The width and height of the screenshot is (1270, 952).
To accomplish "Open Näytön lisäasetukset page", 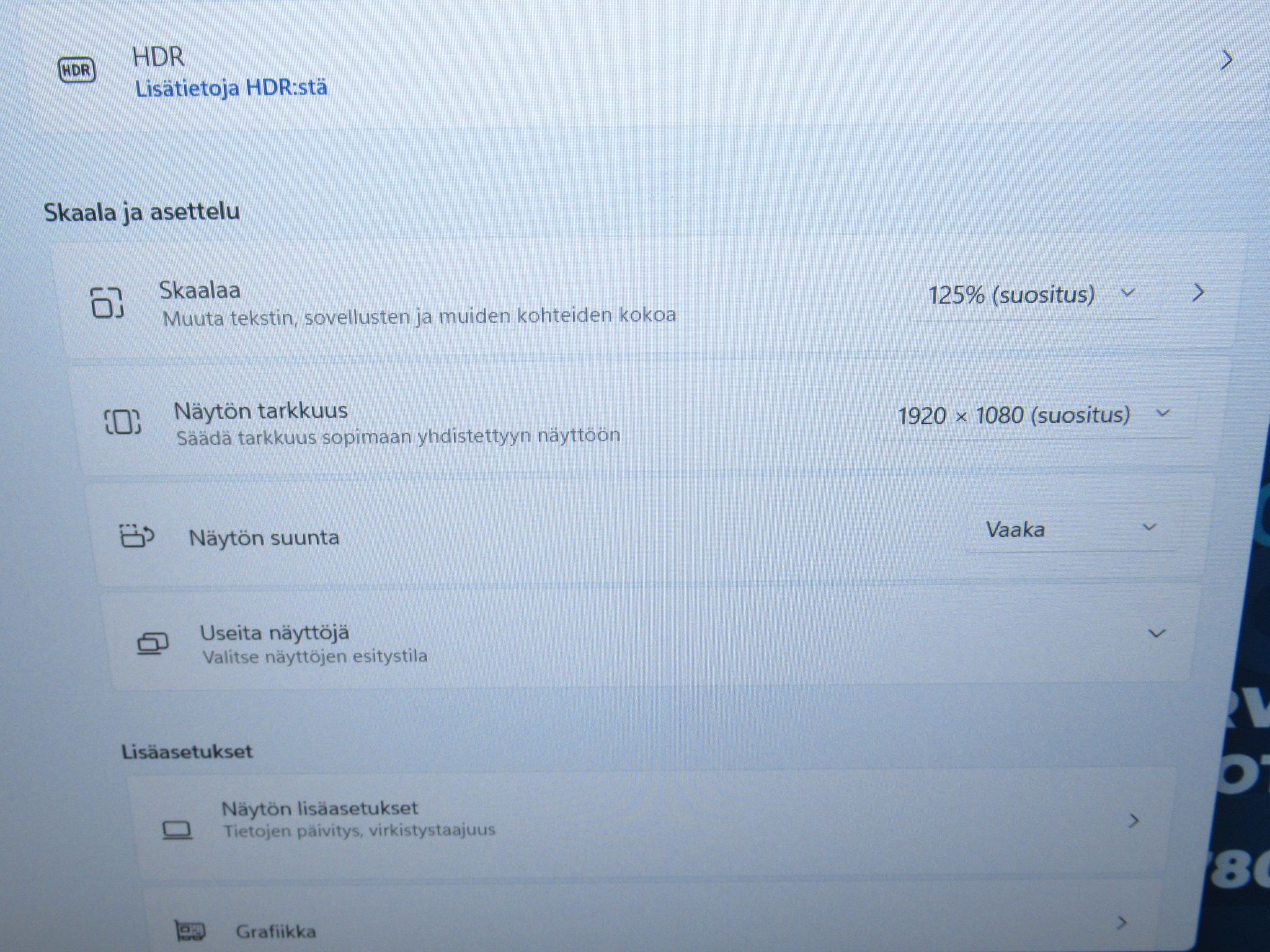I will [645, 821].
